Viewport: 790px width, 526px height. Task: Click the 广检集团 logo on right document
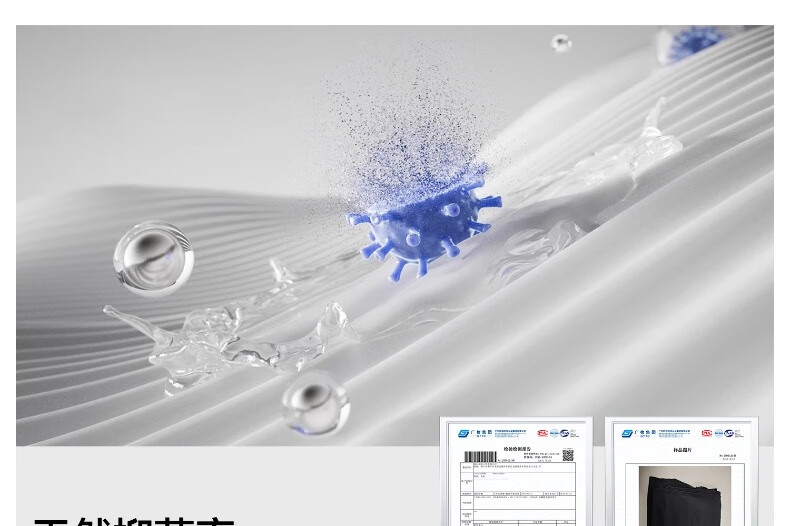click(638, 433)
